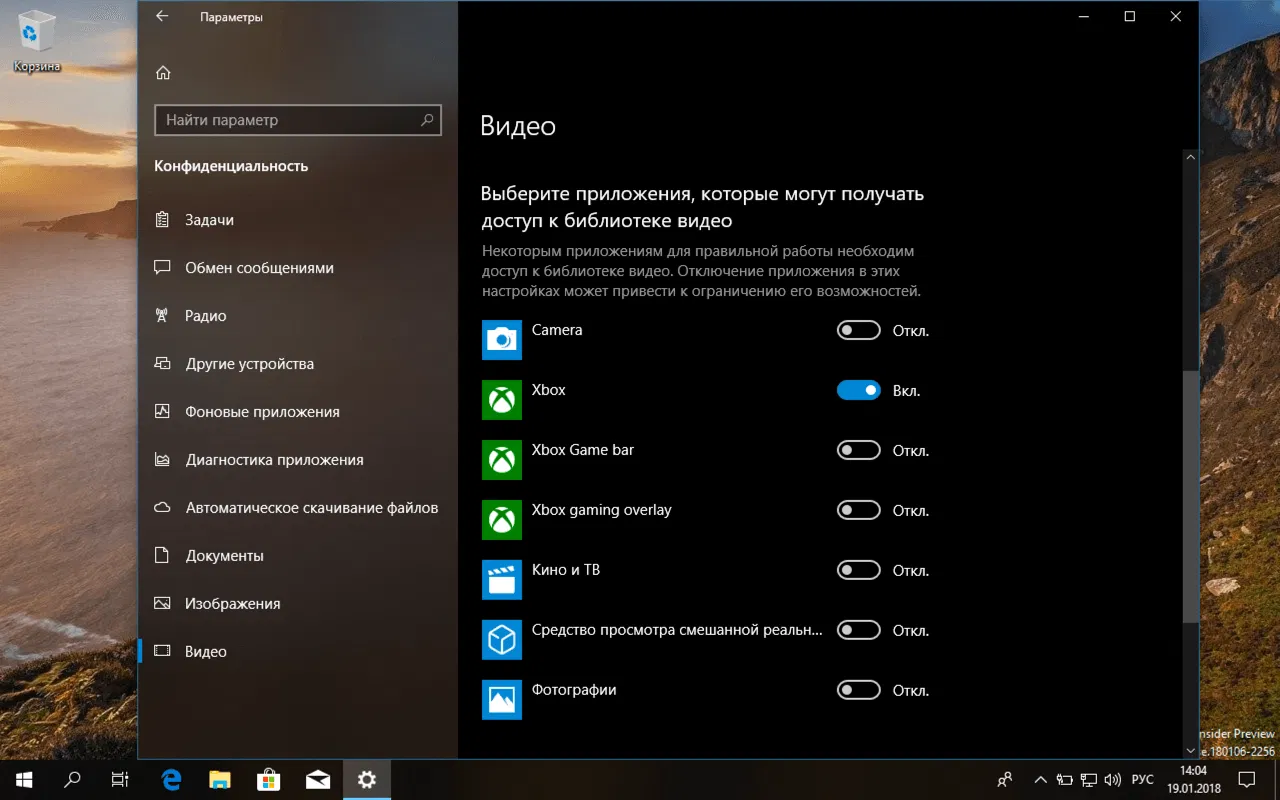Enable video access for Camera
1280x800 pixels.
coord(858,330)
